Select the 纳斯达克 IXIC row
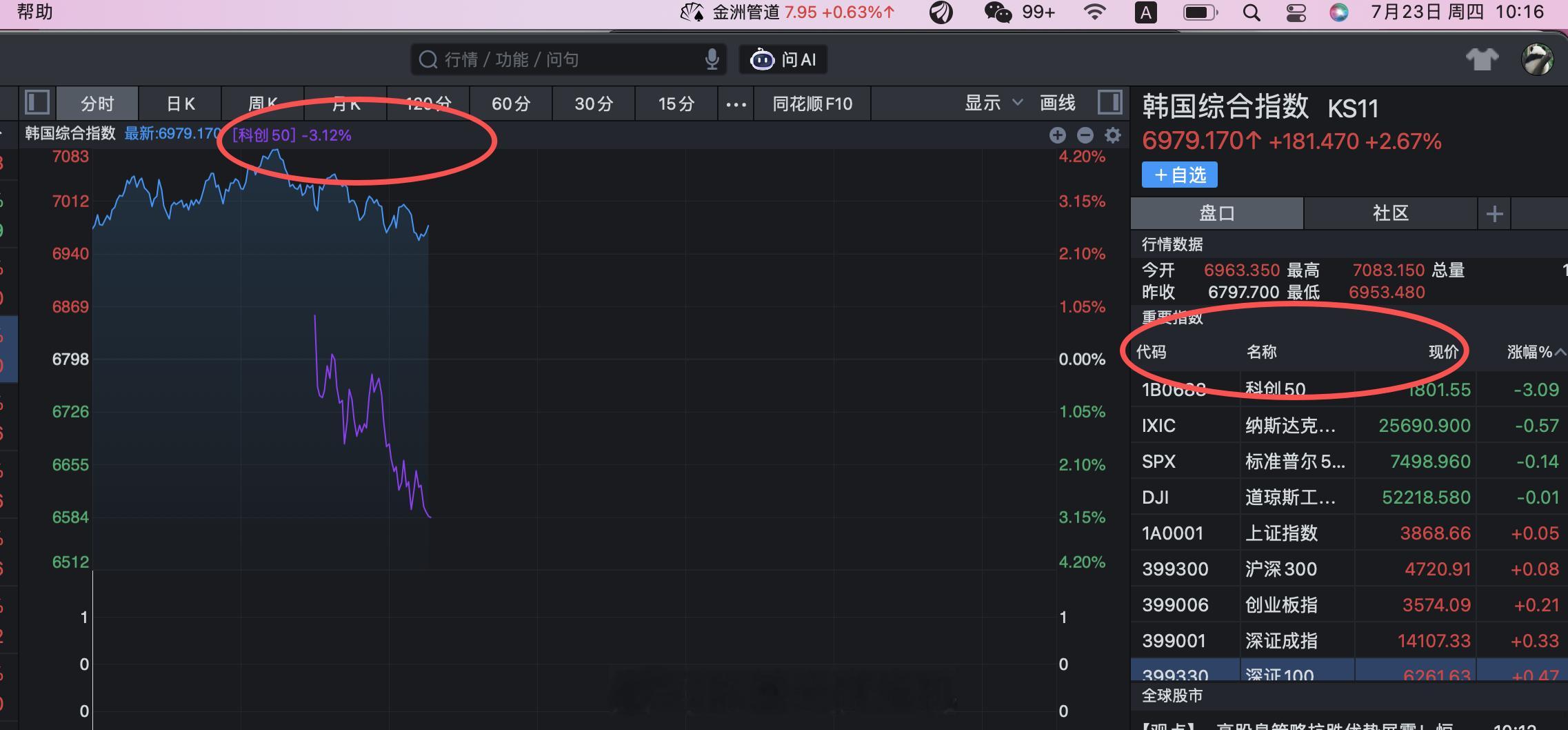 tap(1349, 425)
